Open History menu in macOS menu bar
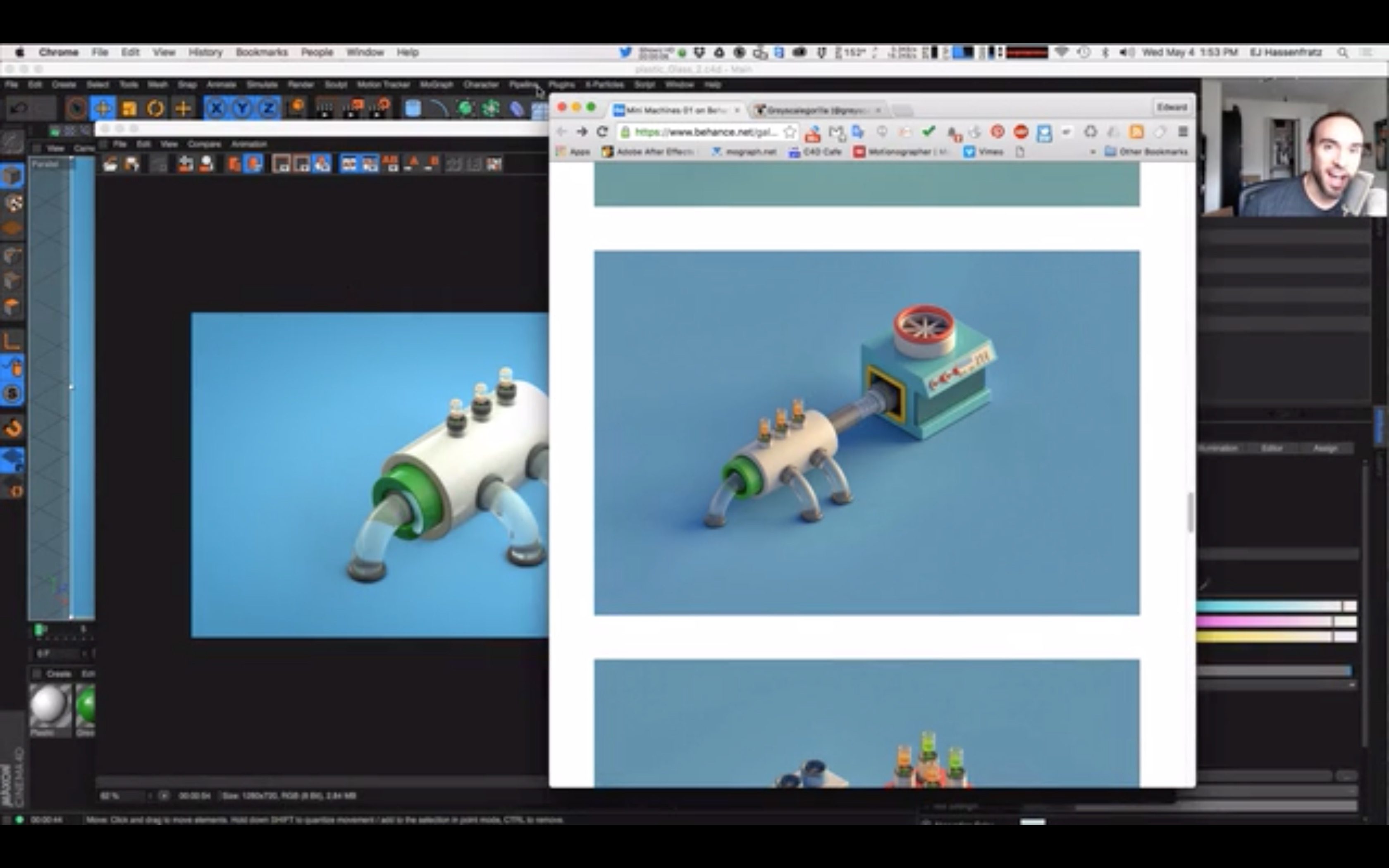 click(x=205, y=52)
